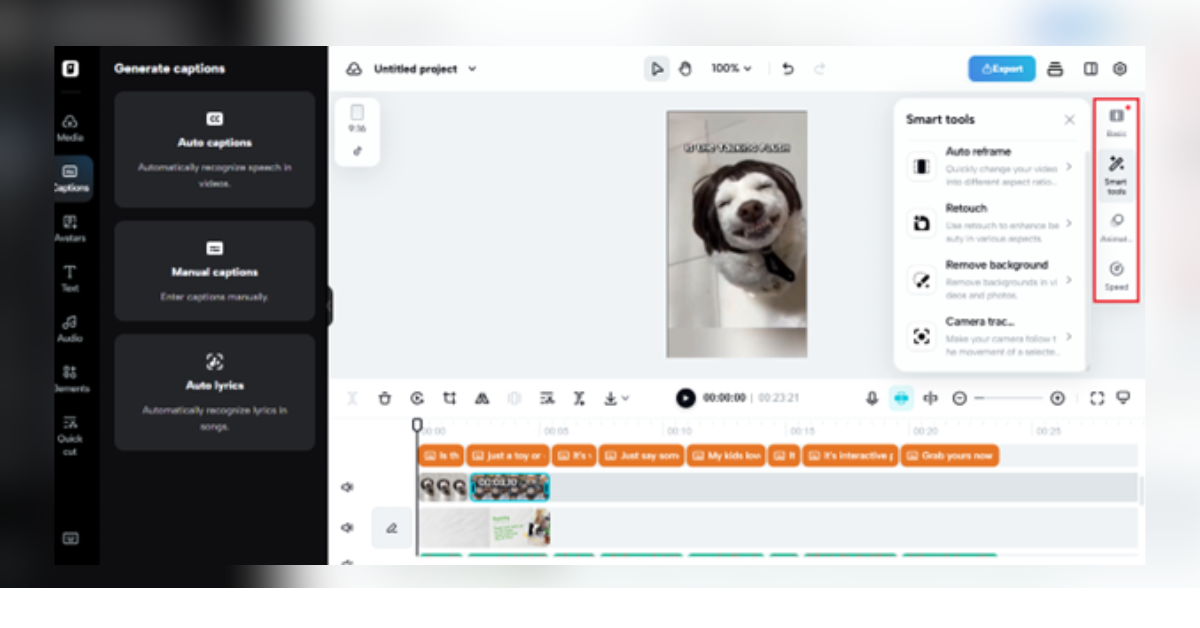Viewport: 1200px width, 628px height.
Task: Mute the second video track
Action: click(347, 527)
